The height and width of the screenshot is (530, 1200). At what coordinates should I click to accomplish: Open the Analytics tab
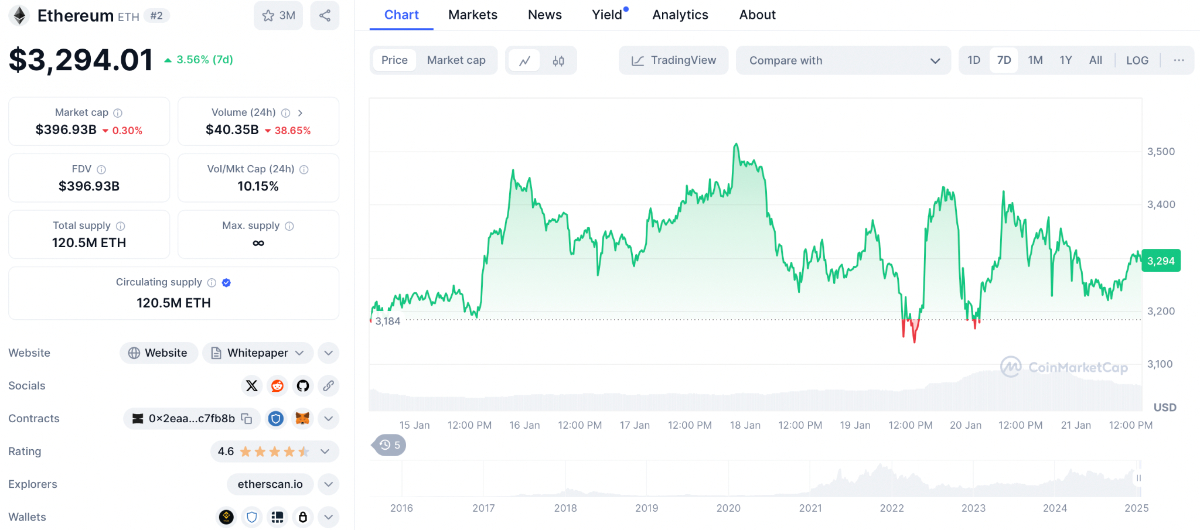pyautogui.click(x=680, y=15)
